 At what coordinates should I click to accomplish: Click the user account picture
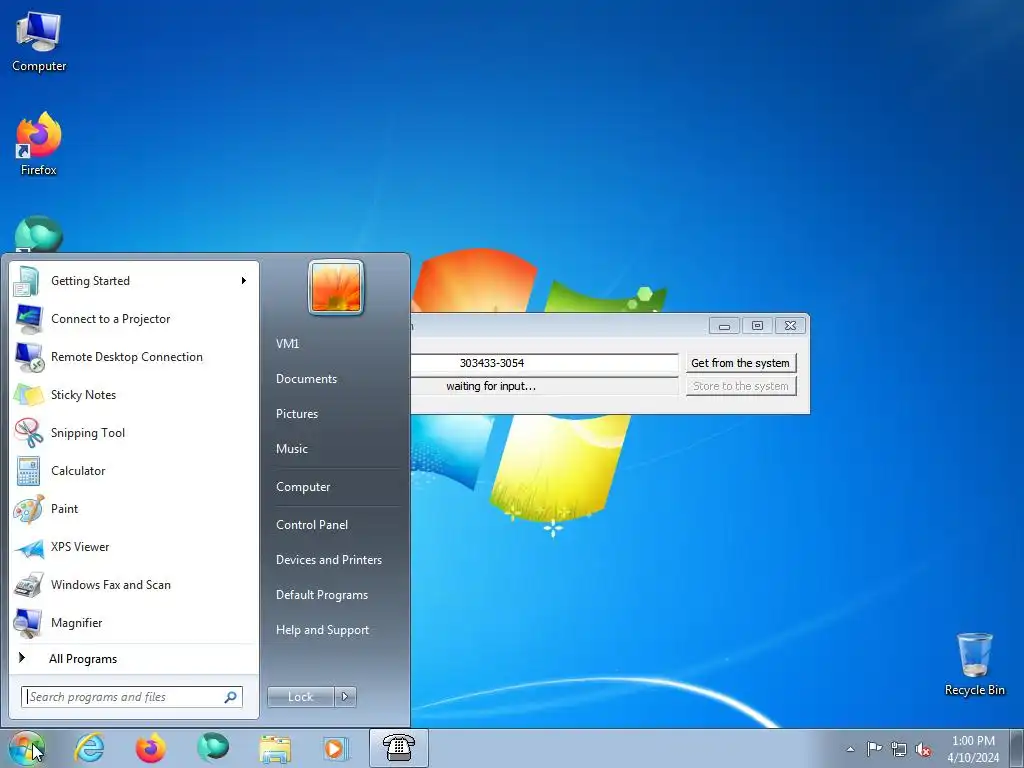(336, 287)
